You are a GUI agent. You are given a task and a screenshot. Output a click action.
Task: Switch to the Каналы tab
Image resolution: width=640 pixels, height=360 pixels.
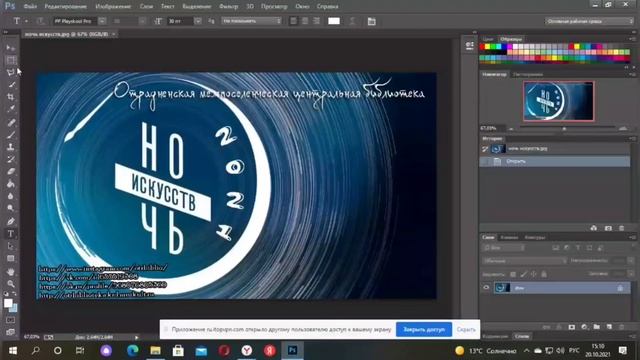(509, 238)
